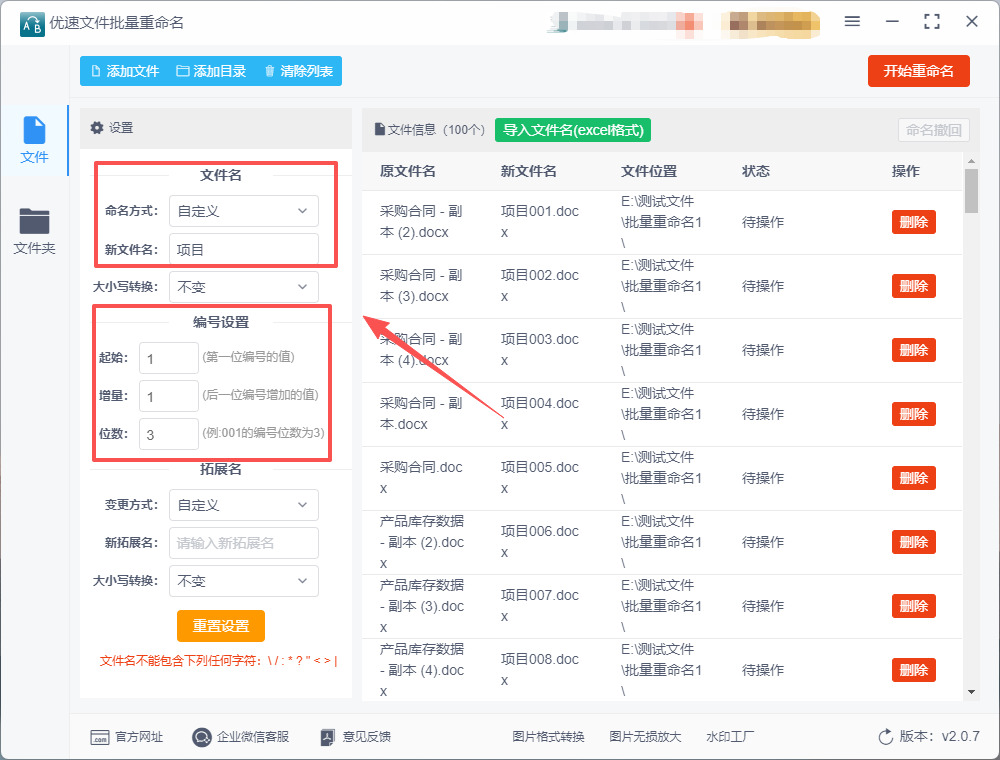
Task: Click 导入文件名(excel格式) green button
Action: click(573, 130)
